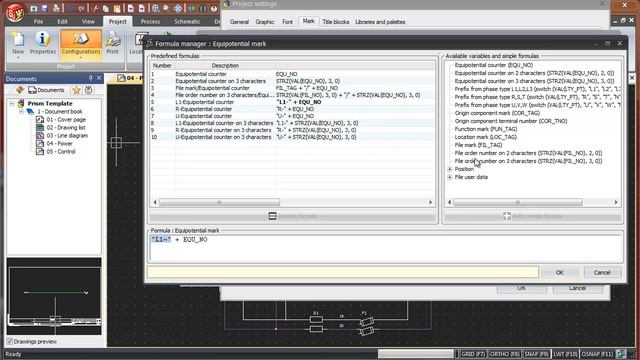Image resolution: width=640 pixels, height=360 pixels.
Task: Open project Properties from the ribbon
Action: (x=42, y=43)
